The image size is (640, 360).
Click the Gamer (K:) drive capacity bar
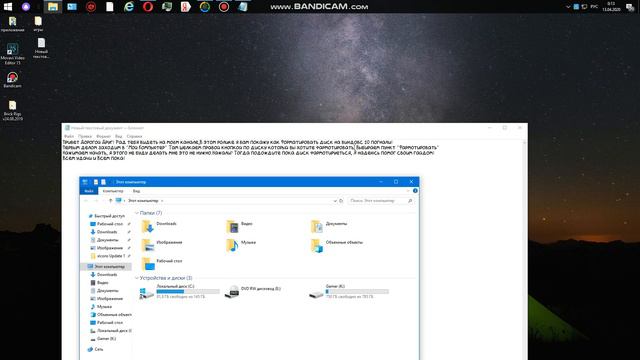(x=357, y=291)
